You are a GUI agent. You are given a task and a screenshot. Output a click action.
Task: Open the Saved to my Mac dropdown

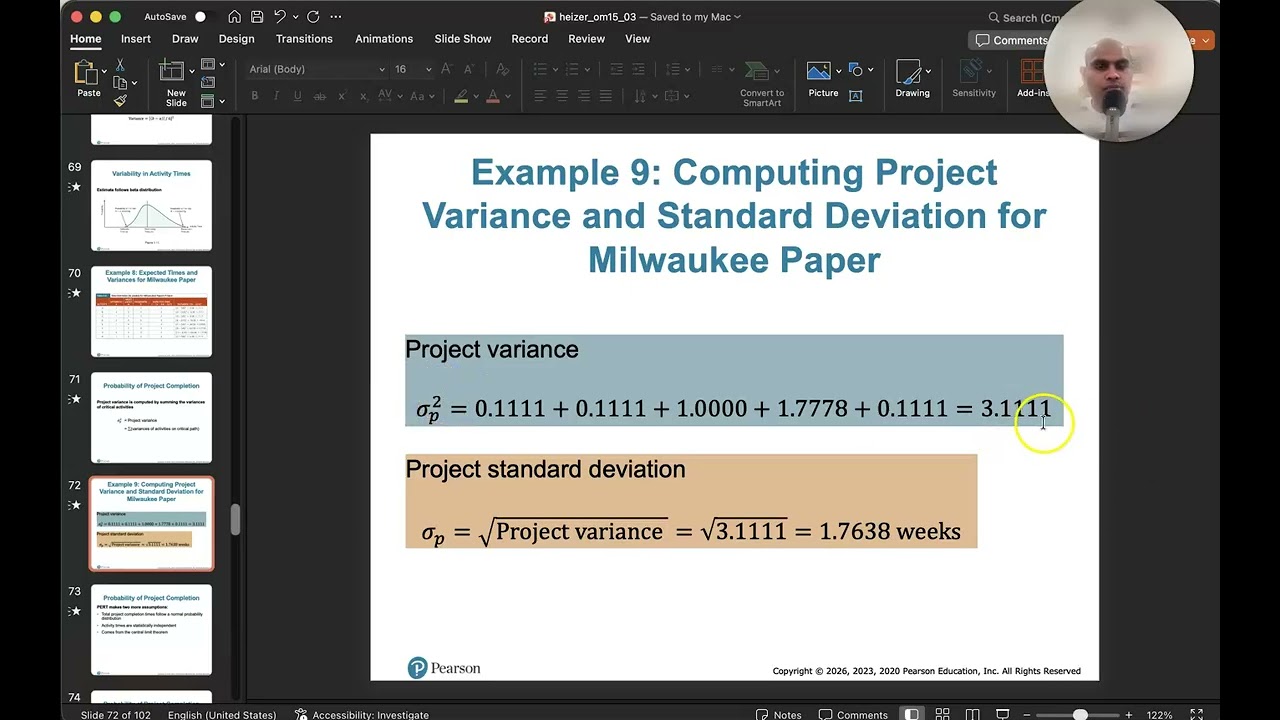coord(693,17)
